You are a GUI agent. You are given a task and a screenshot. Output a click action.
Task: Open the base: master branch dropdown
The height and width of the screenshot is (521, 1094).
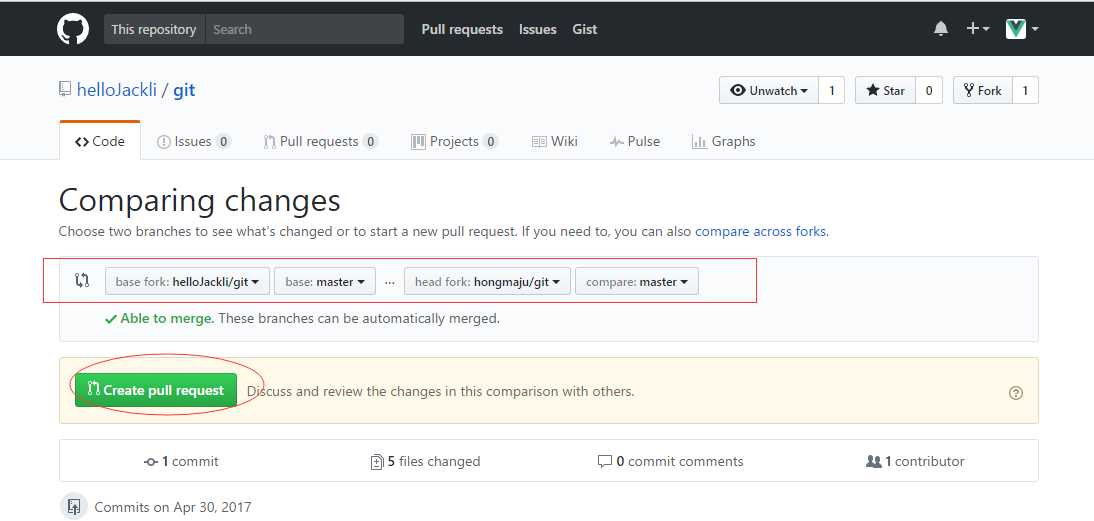coord(324,282)
